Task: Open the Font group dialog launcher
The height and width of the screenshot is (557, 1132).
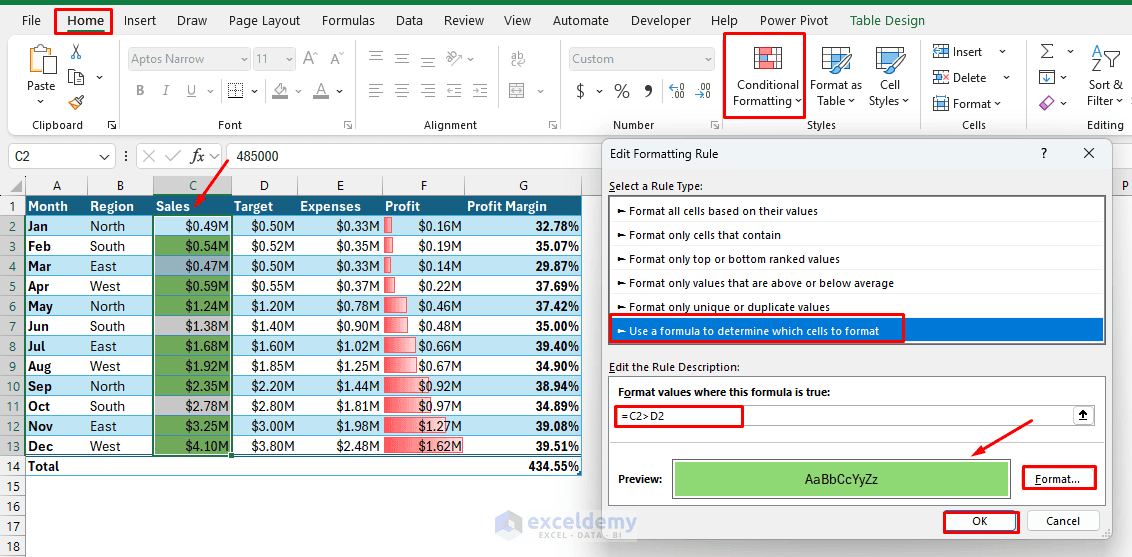Action: coord(349,126)
